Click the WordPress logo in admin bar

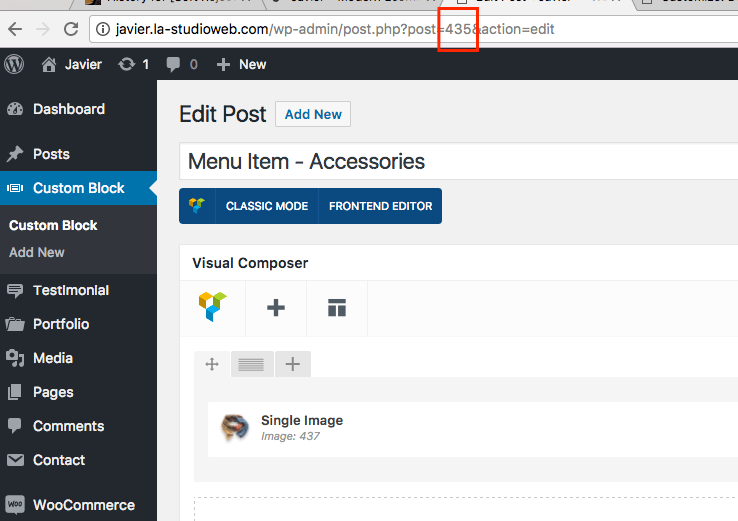(15, 64)
